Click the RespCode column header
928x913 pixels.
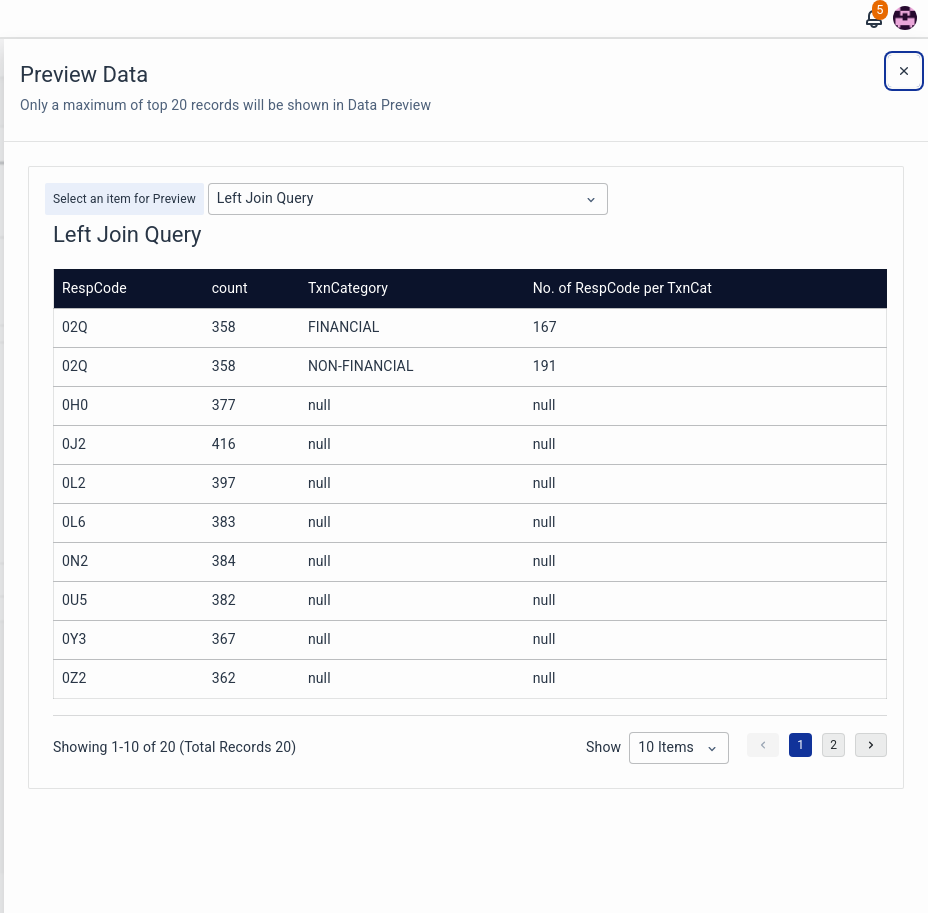tap(94, 288)
